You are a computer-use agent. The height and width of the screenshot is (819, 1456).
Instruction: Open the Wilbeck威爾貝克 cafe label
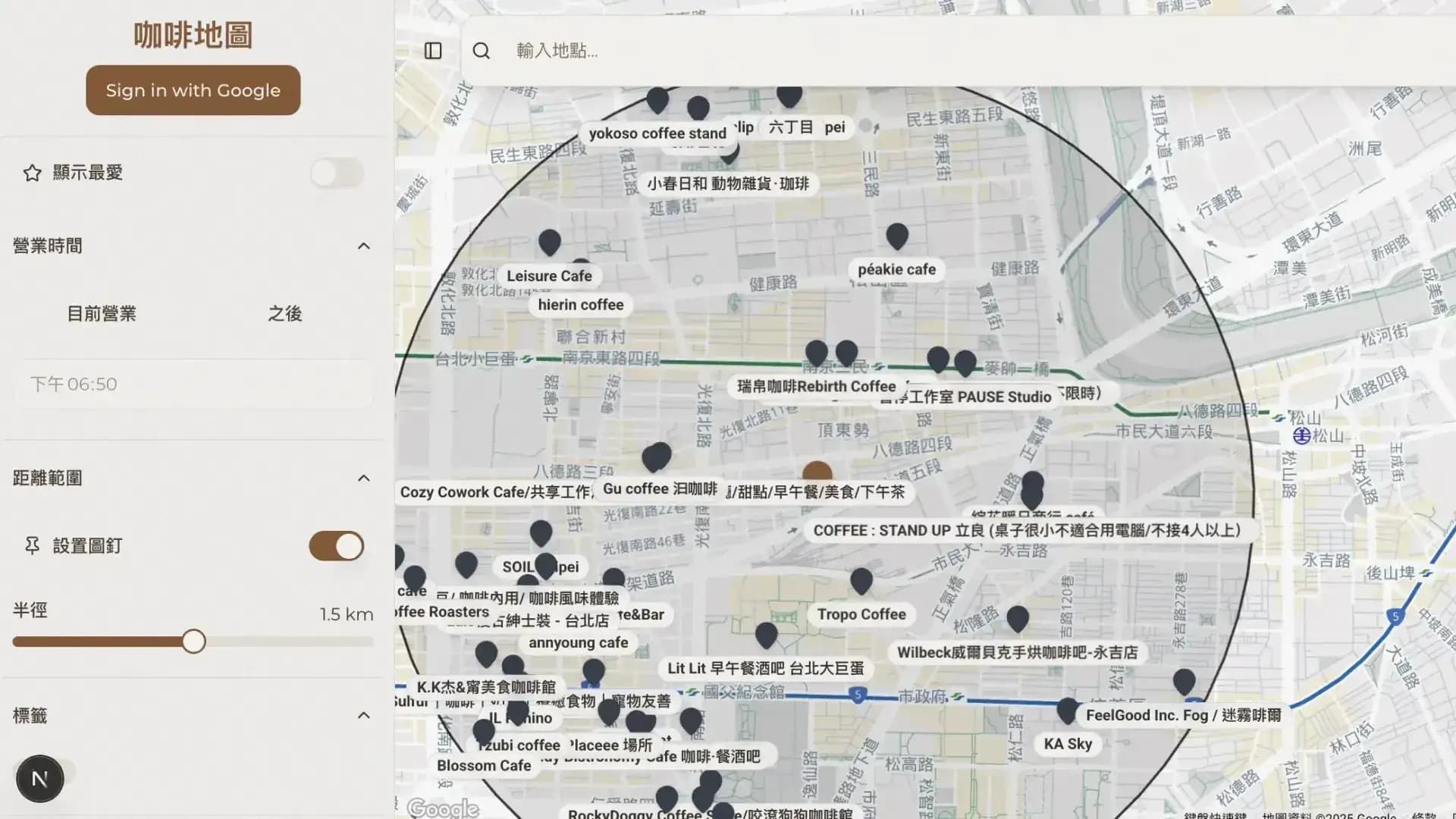1017,652
